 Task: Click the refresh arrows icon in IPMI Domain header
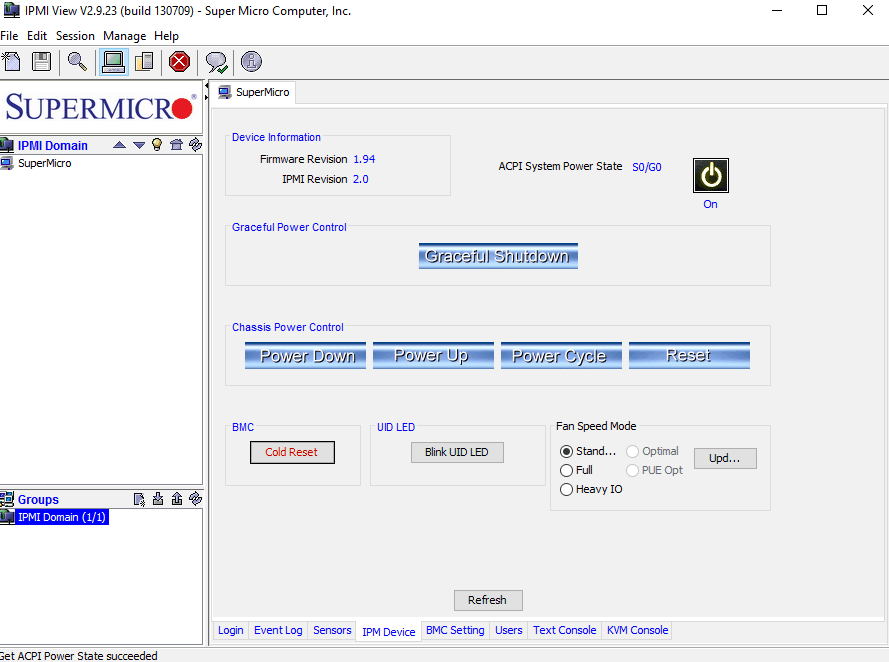coord(196,145)
